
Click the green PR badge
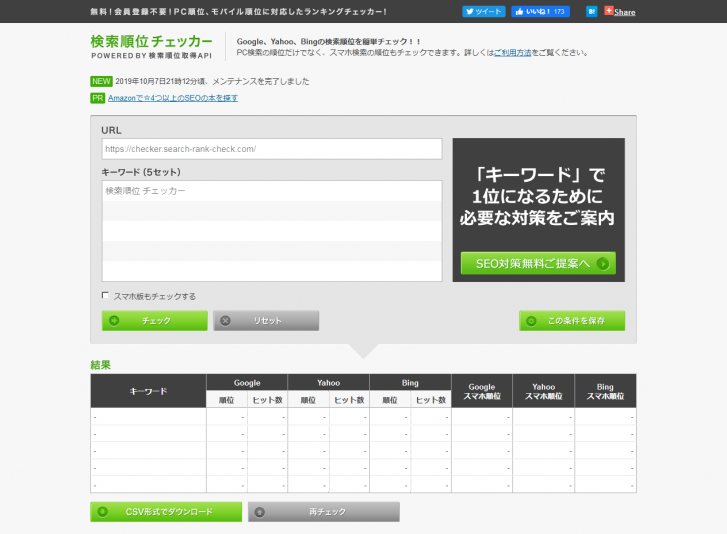click(97, 98)
